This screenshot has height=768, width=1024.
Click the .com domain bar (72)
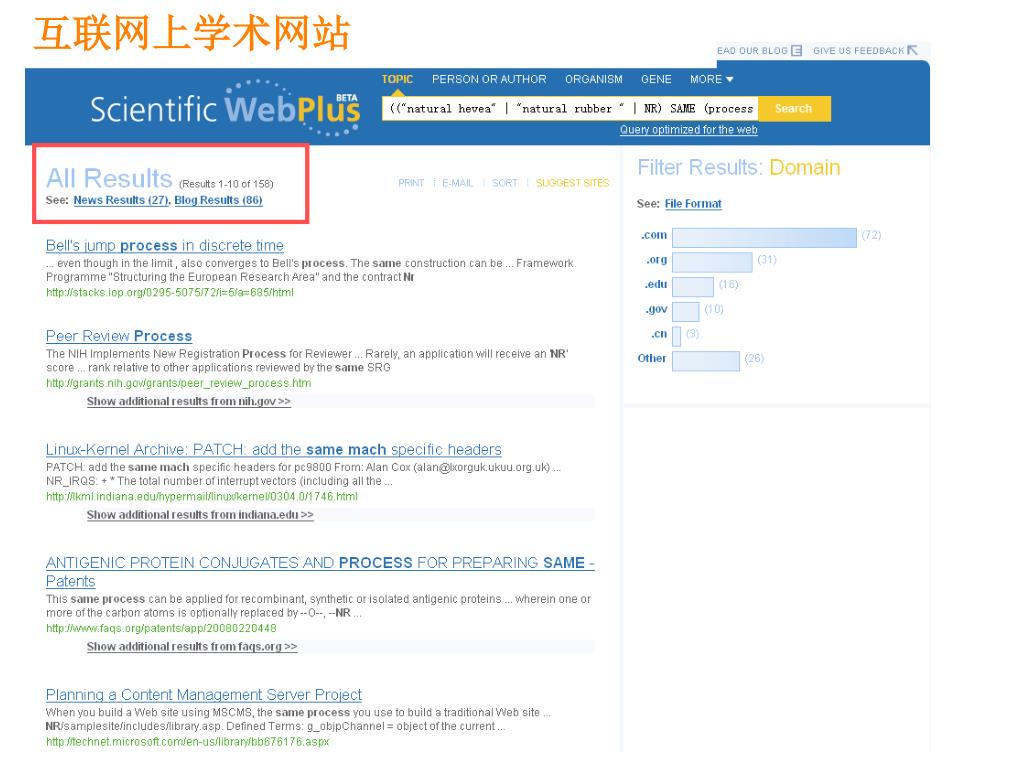tap(764, 237)
